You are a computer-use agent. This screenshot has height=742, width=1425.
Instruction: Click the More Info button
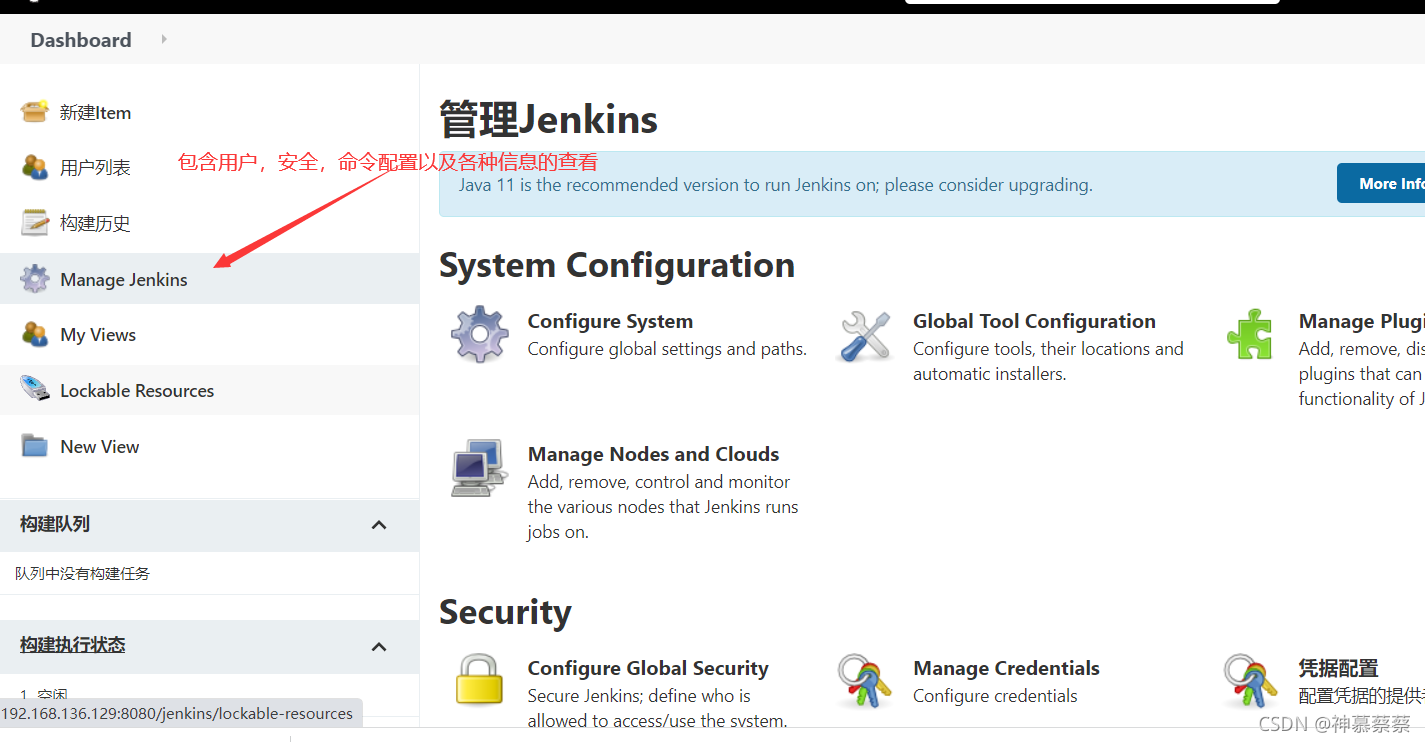click(x=1381, y=184)
